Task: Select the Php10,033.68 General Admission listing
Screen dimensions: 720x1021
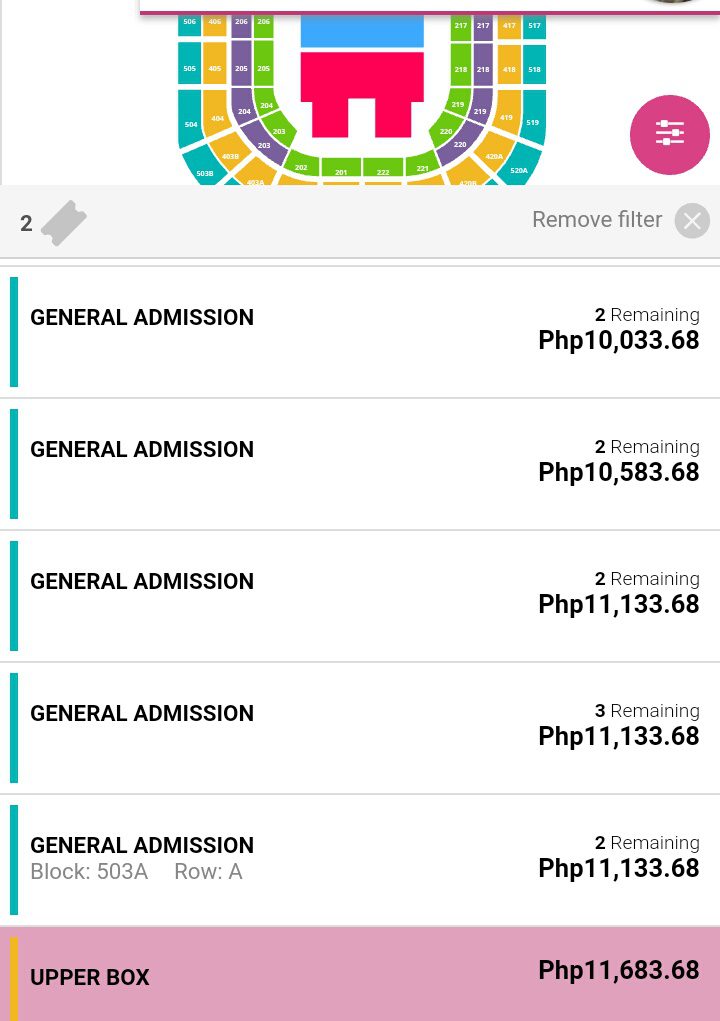Action: tap(360, 331)
